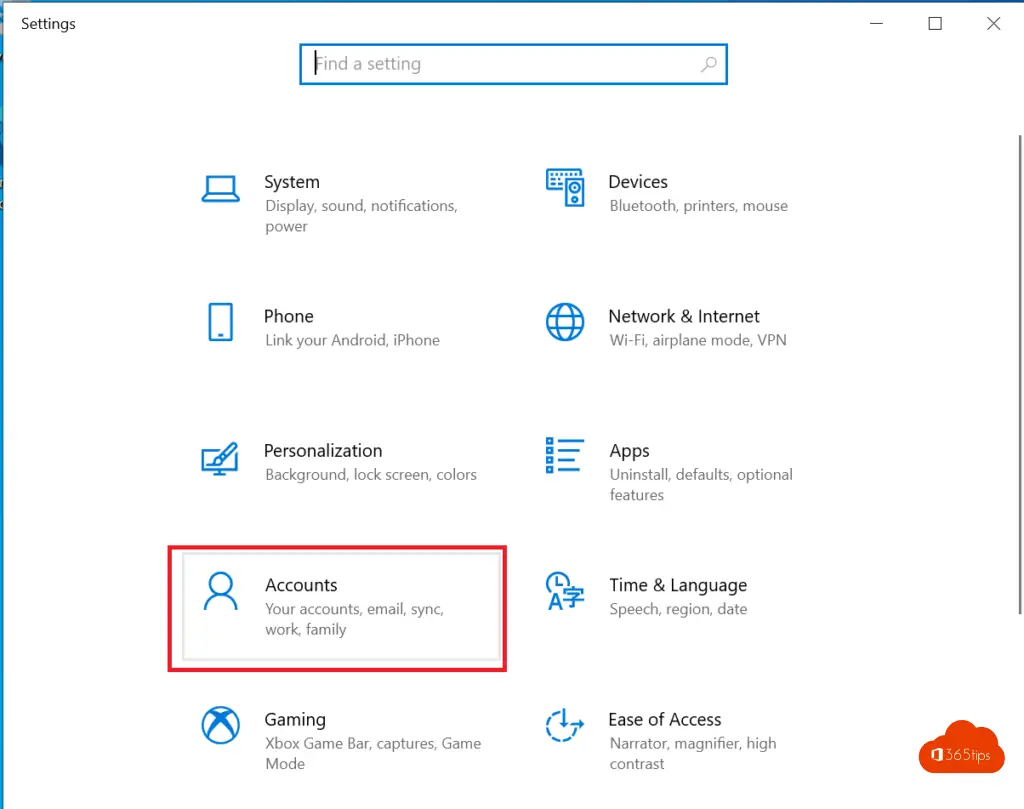Click 'Uninstall, defaults, optional features' description

click(x=701, y=484)
